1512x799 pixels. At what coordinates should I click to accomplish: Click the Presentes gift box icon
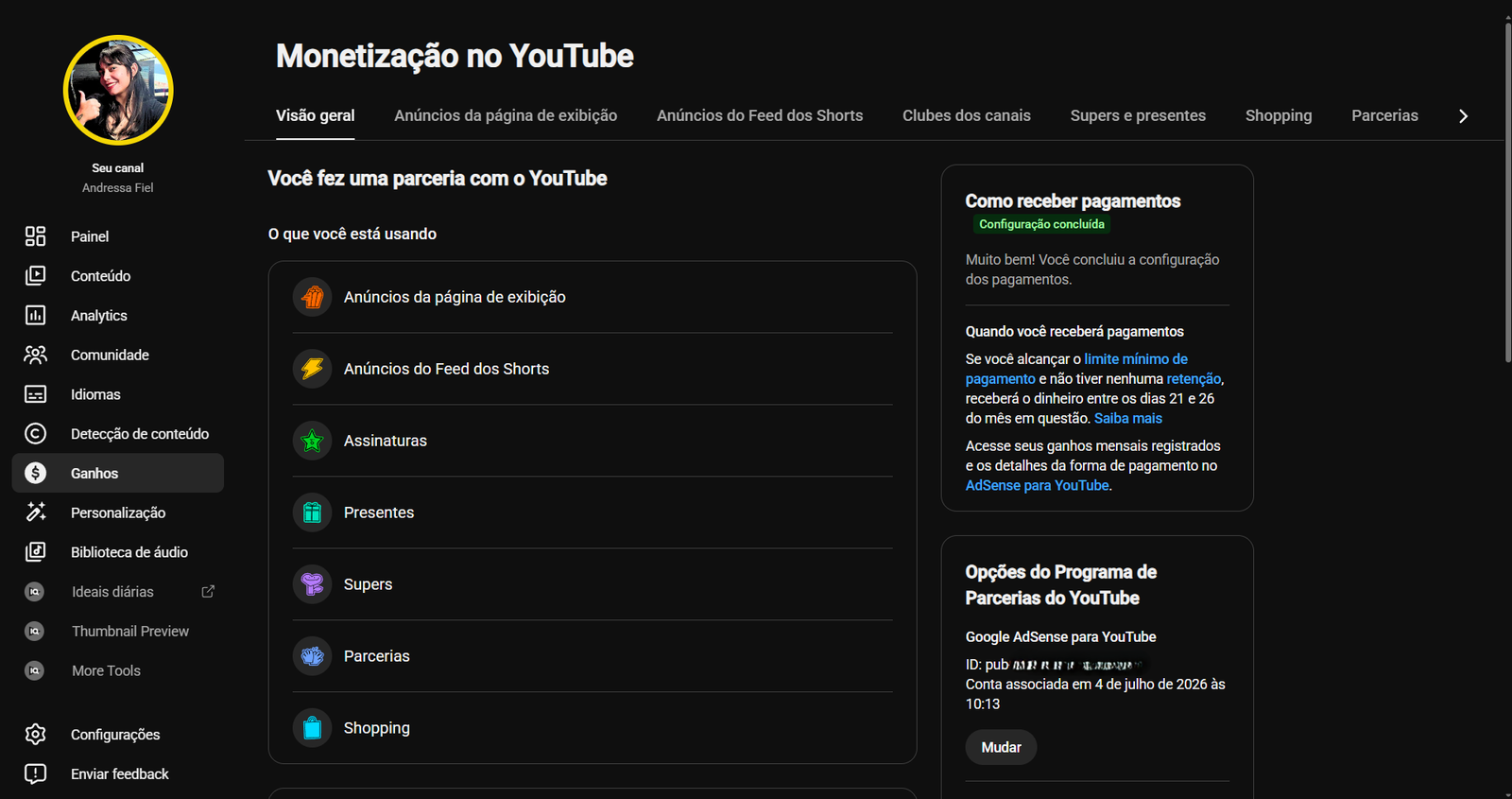(x=313, y=512)
